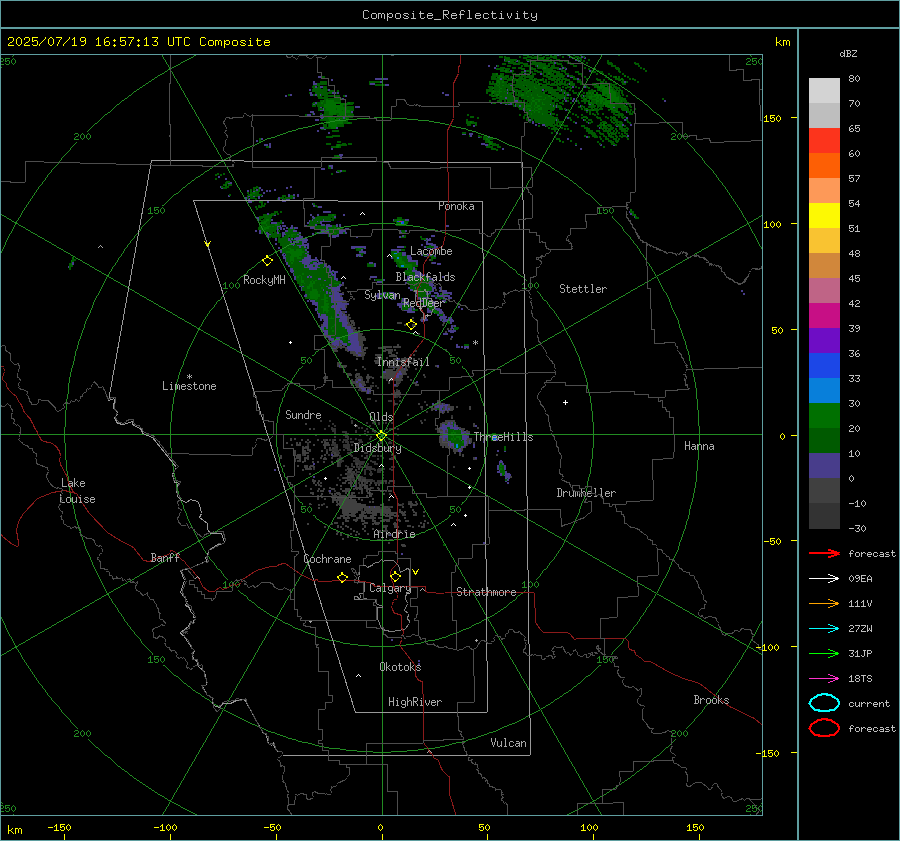This screenshot has width=900, height=841.
Task: Click the Banff label
Action: (165, 558)
